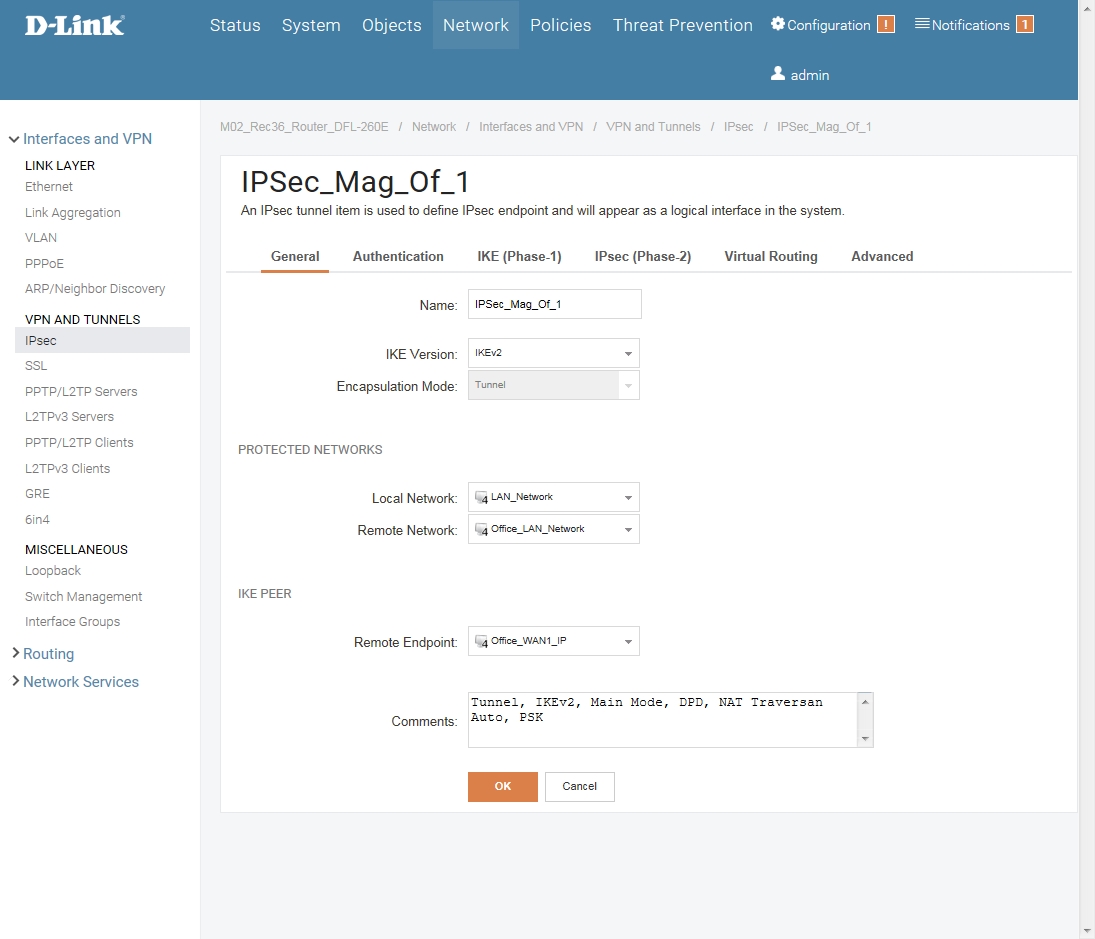Image resolution: width=1095 pixels, height=939 pixels.
Task: Switch to the Virtual Routing tab
Action: [771, 256]
